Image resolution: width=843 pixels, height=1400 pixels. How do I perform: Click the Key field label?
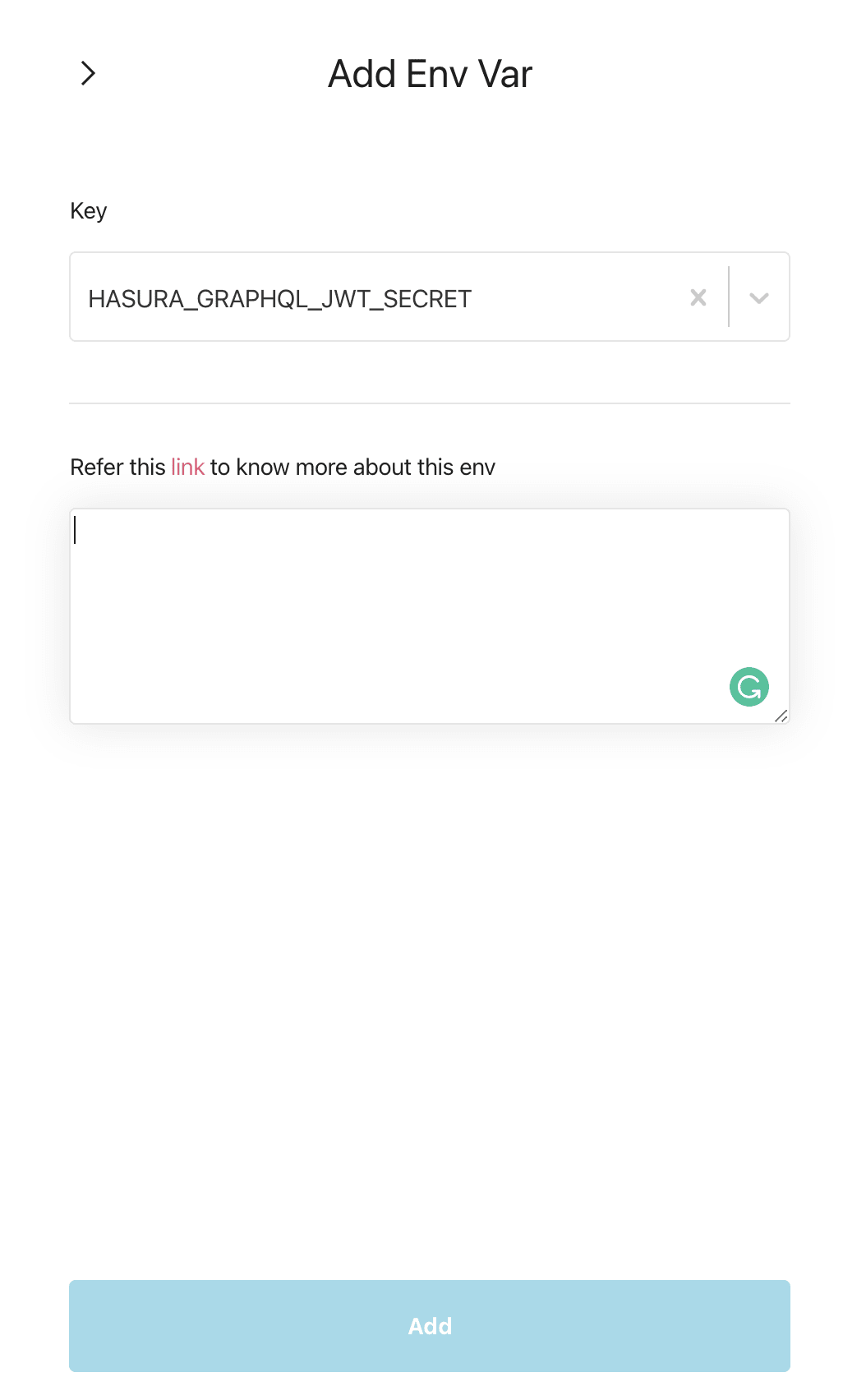click(x=89, y=211)
